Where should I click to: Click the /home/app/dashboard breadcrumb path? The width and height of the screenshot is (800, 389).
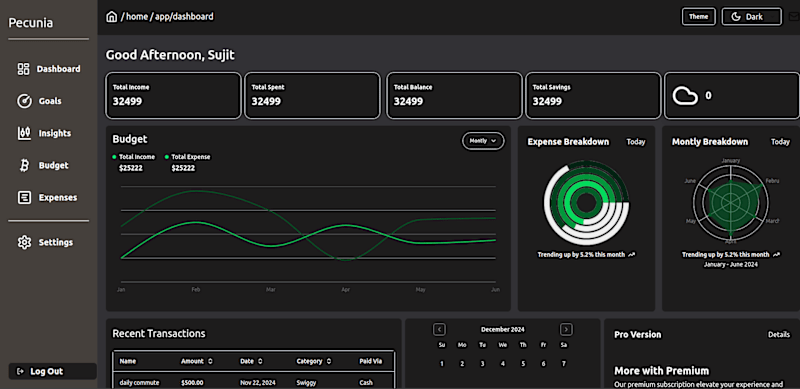(x=167, y=17)
